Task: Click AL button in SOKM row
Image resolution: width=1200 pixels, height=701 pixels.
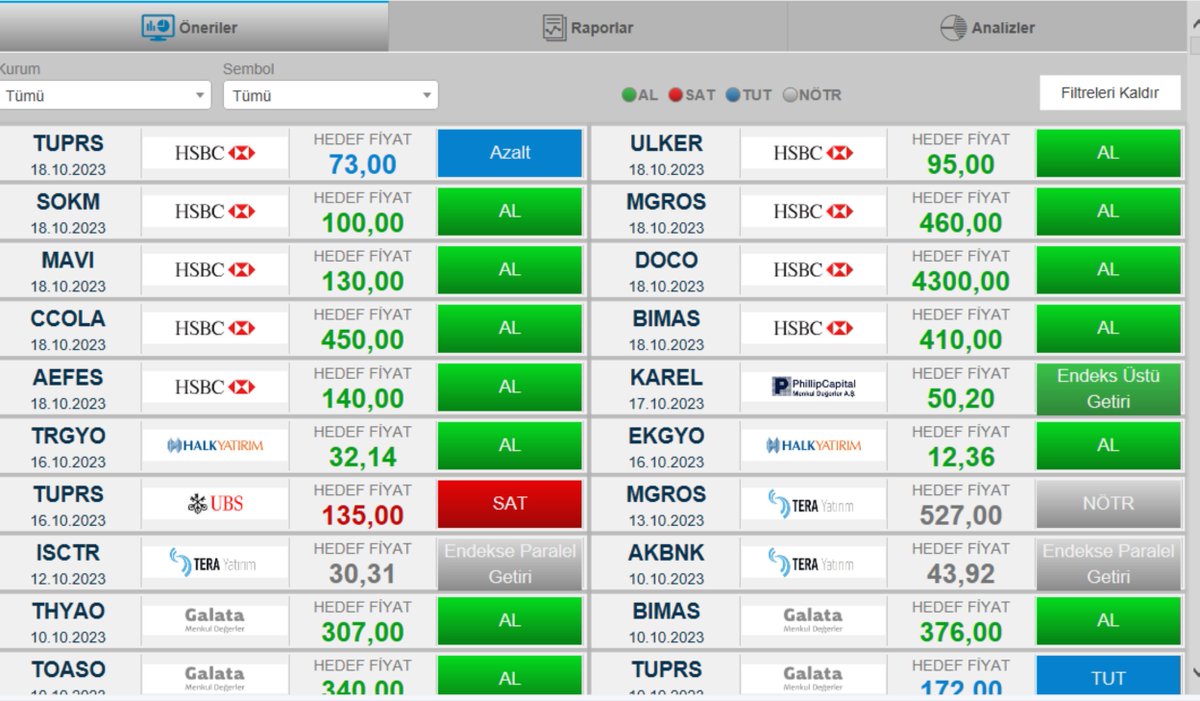Action: [x=510, y=211]
